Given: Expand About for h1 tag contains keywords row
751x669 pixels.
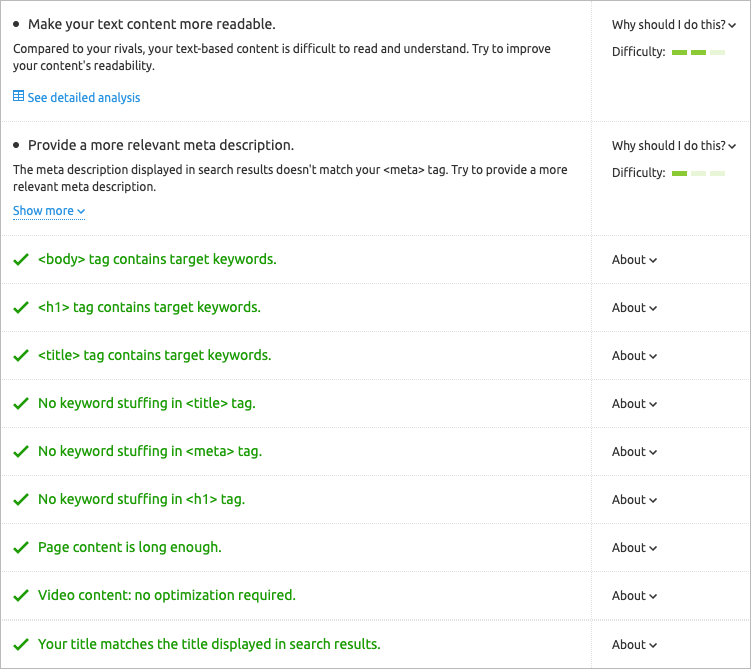Looking at the screenshot, I should tap(634, 307).
